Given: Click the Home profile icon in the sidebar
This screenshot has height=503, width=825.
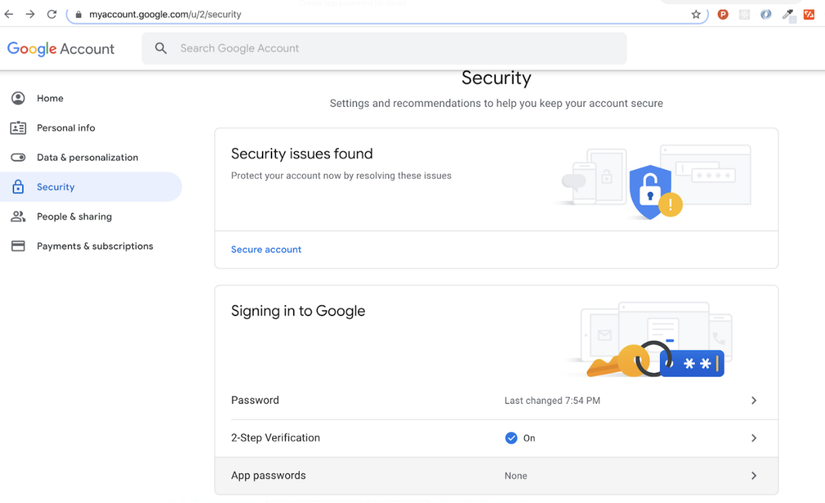Looking at the screenshot, I should [x=18, y=98].
